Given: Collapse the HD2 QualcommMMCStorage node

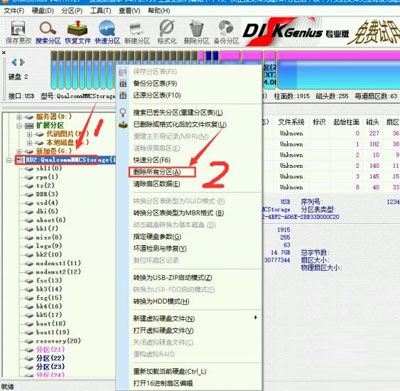Looking at the screenshot, I should coord(9,160).
